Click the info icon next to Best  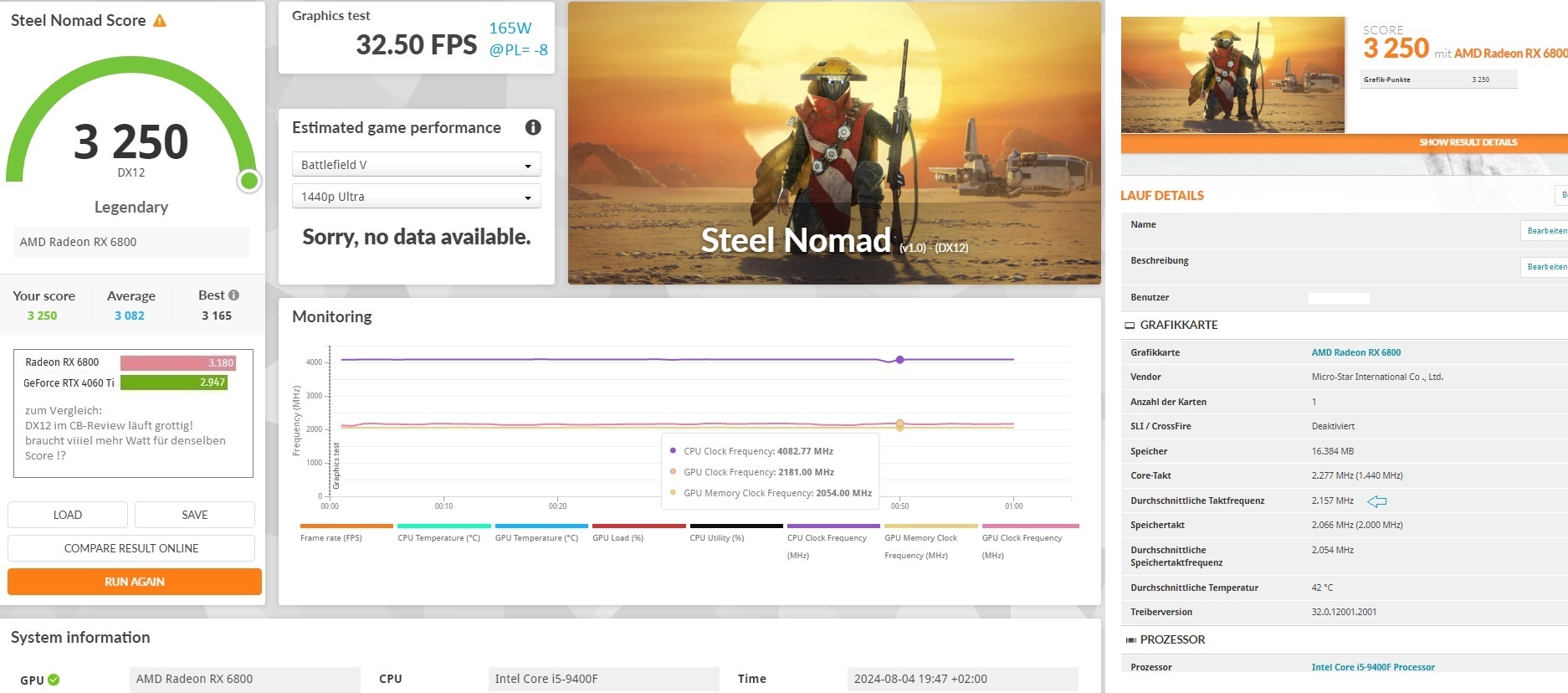click(233, 295)
